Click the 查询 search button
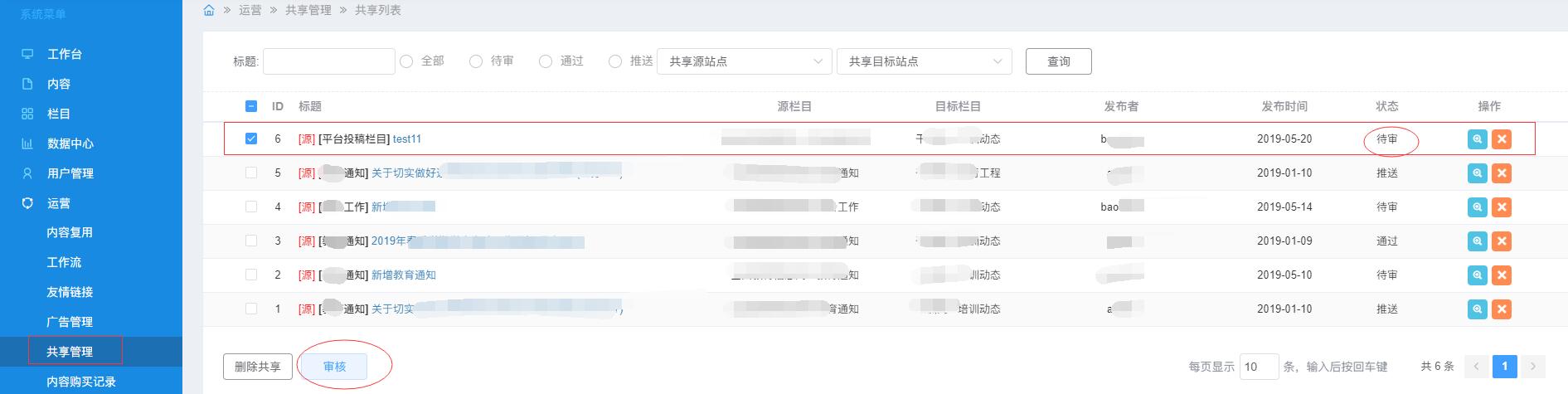 tap(1058, 61)
